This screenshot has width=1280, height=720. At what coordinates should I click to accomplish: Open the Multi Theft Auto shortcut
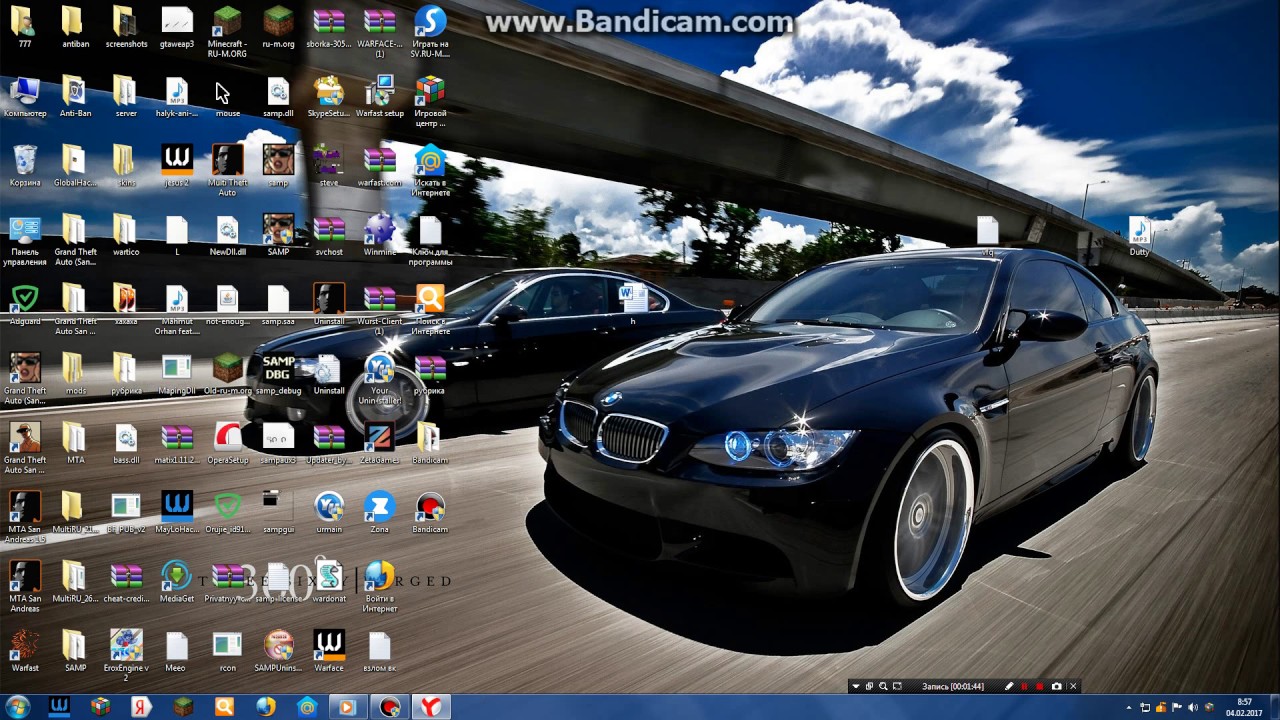point(227,170)
